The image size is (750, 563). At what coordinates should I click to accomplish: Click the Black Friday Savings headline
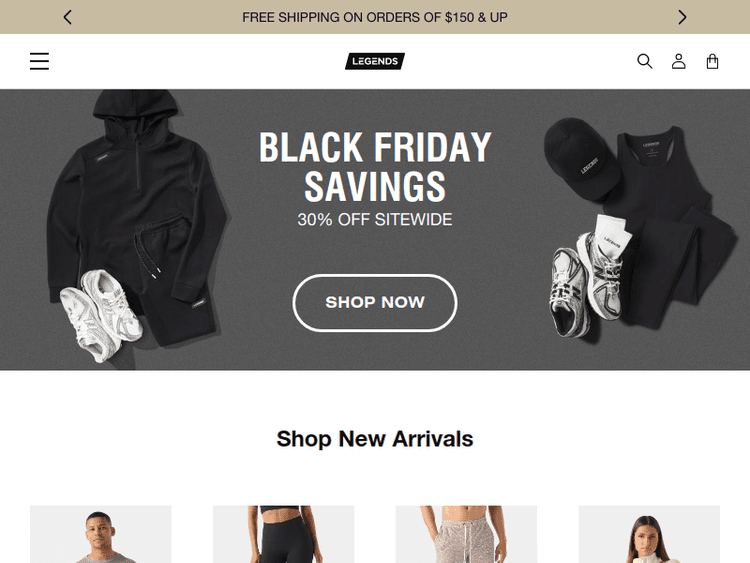[375, 166]
